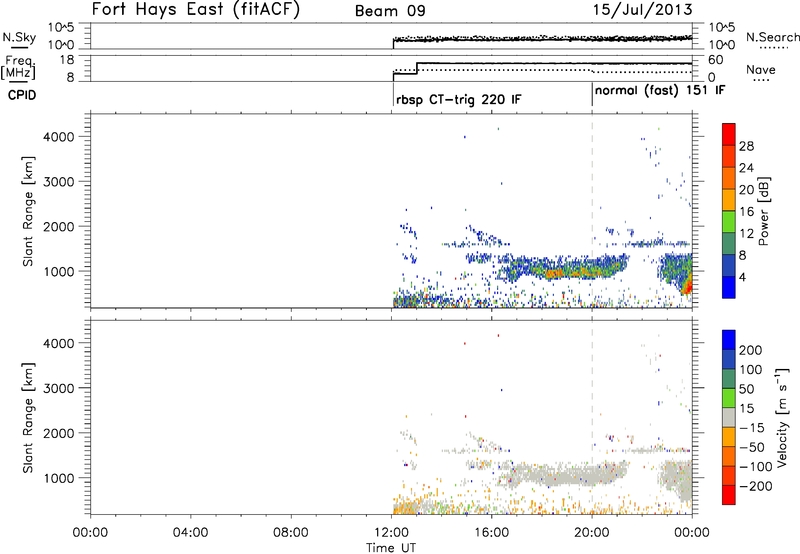Click the 'N.Sky' legend label
800x554 pixels.
click(x=19, y=37)
